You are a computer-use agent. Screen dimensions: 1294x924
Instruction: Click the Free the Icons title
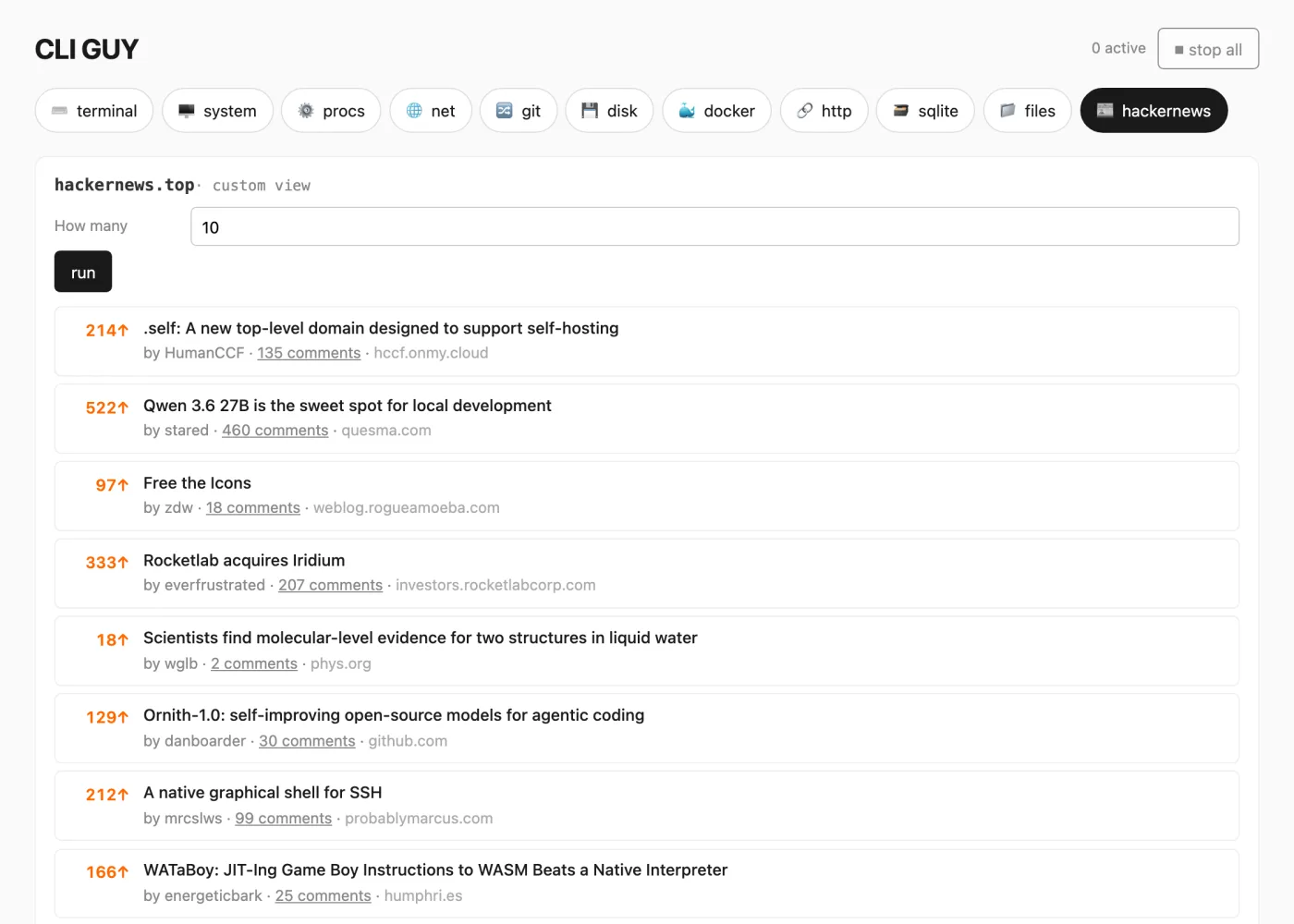pos(197,483)
